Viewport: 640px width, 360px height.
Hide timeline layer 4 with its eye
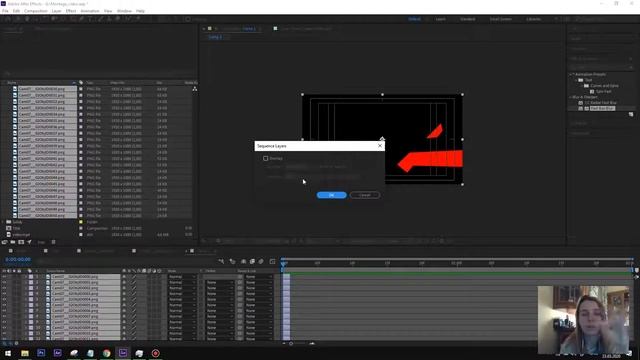tap(4, 294)
